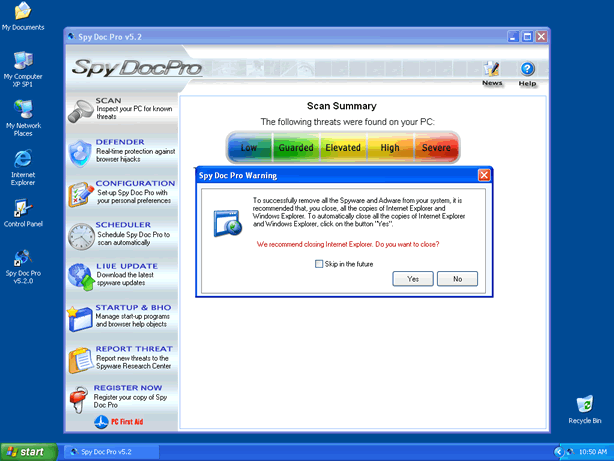The width and height of the screenshot is (614, 461).
Task: Open the News icon in header
Action: pos(492,71)
